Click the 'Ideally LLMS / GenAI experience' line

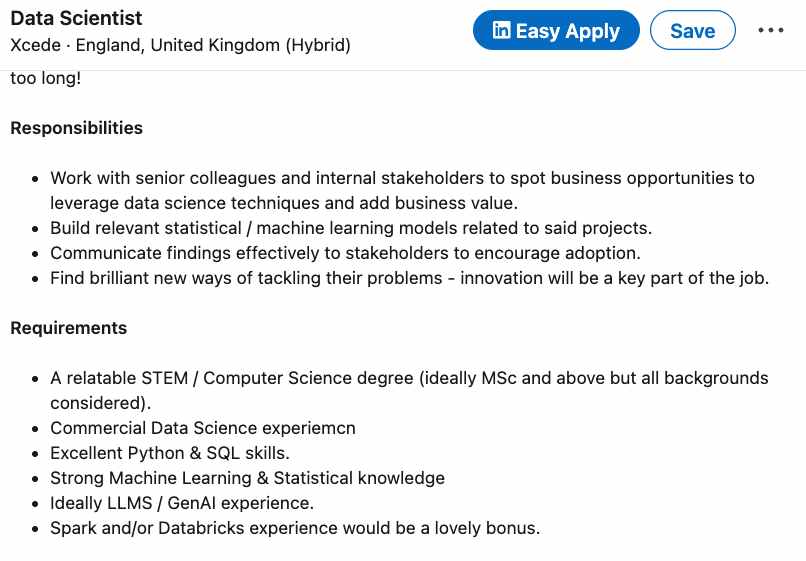pyautogui.click(x=182, y=503)
